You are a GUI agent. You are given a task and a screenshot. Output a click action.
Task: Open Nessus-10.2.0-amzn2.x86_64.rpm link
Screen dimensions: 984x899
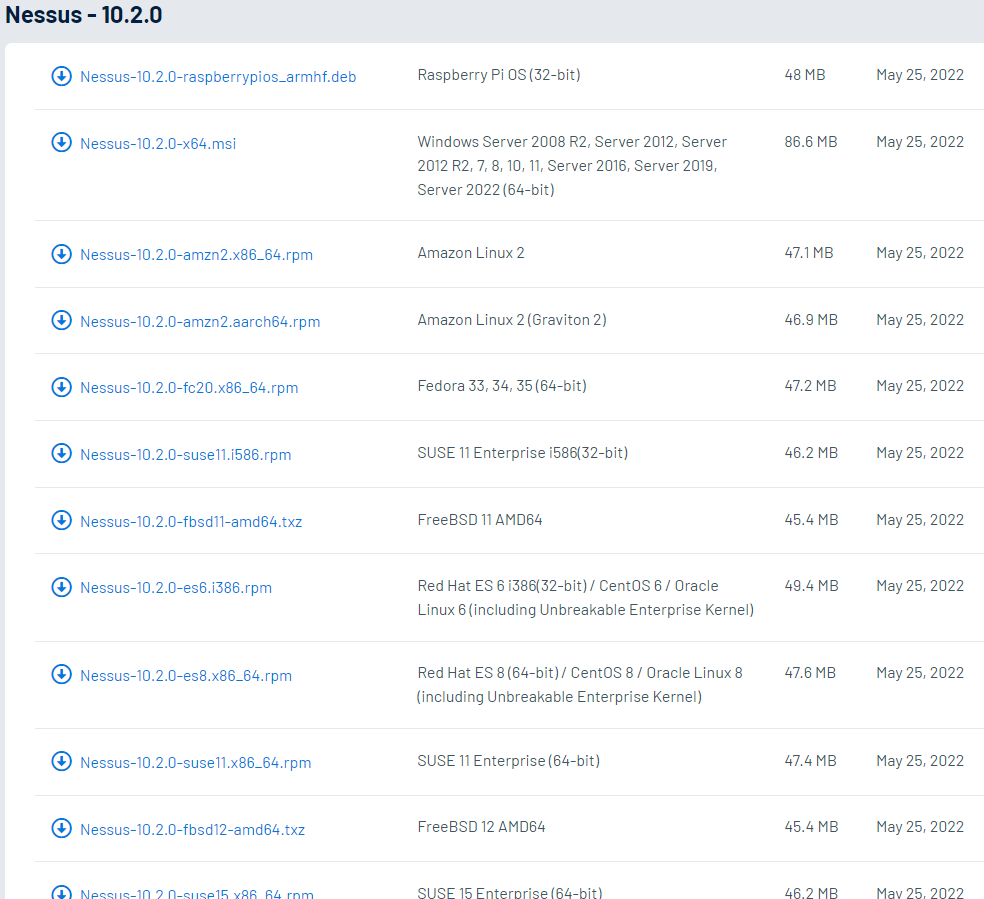point(196,255)
